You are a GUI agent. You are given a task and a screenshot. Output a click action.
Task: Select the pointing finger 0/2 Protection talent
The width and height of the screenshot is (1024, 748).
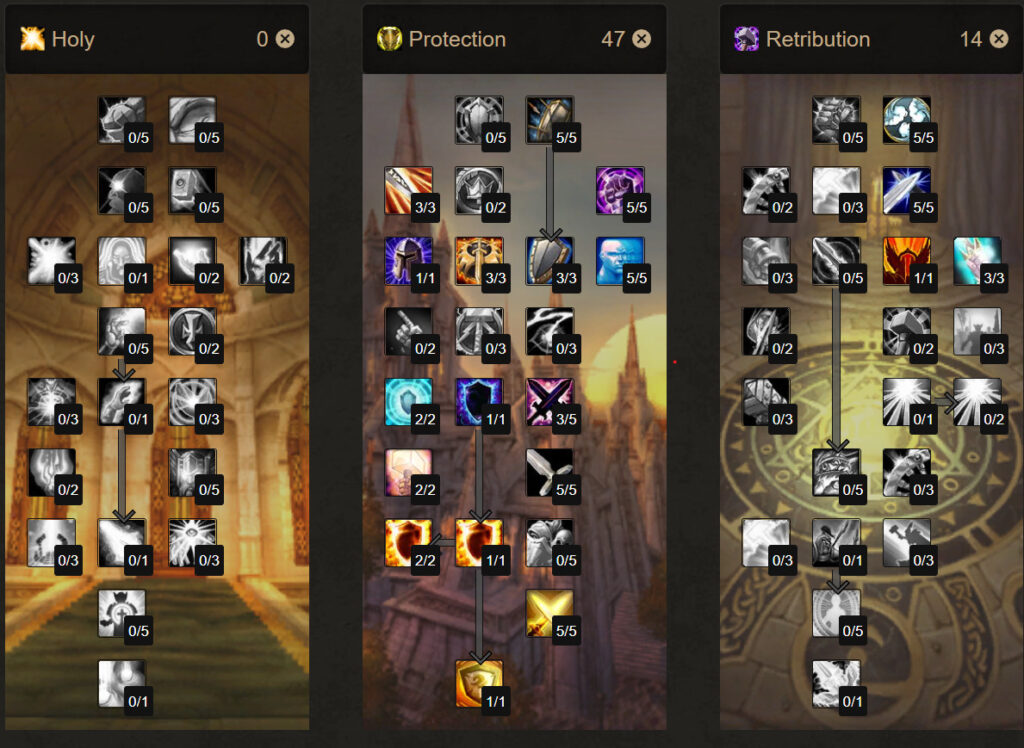pos(409,331)
